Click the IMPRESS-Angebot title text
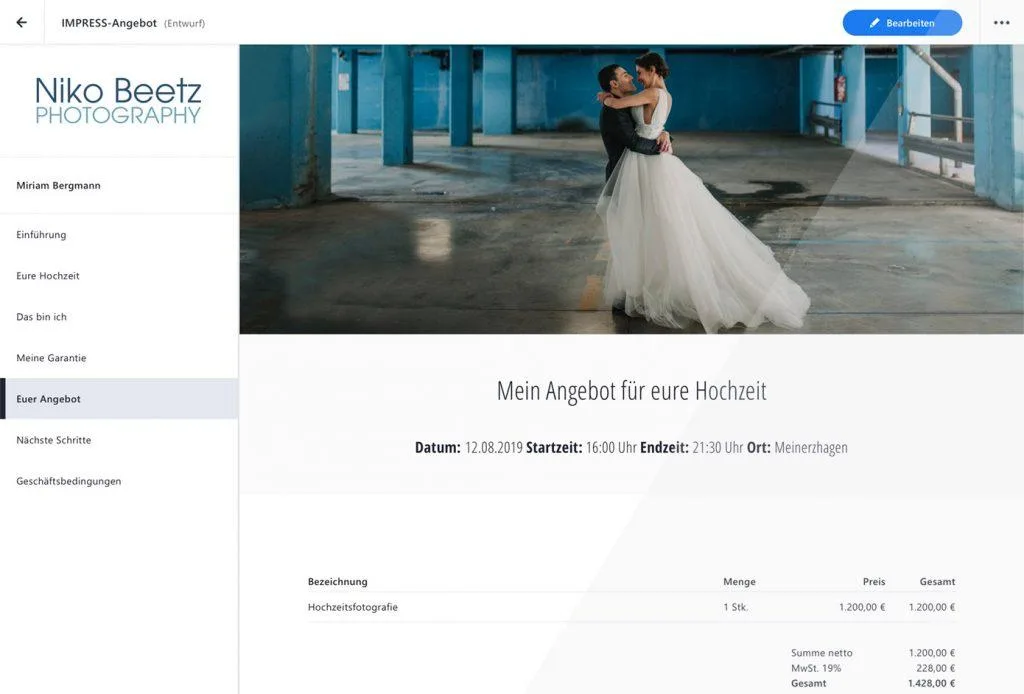Viewport: 1024px width, 694px height. click(x=109, y=23)
